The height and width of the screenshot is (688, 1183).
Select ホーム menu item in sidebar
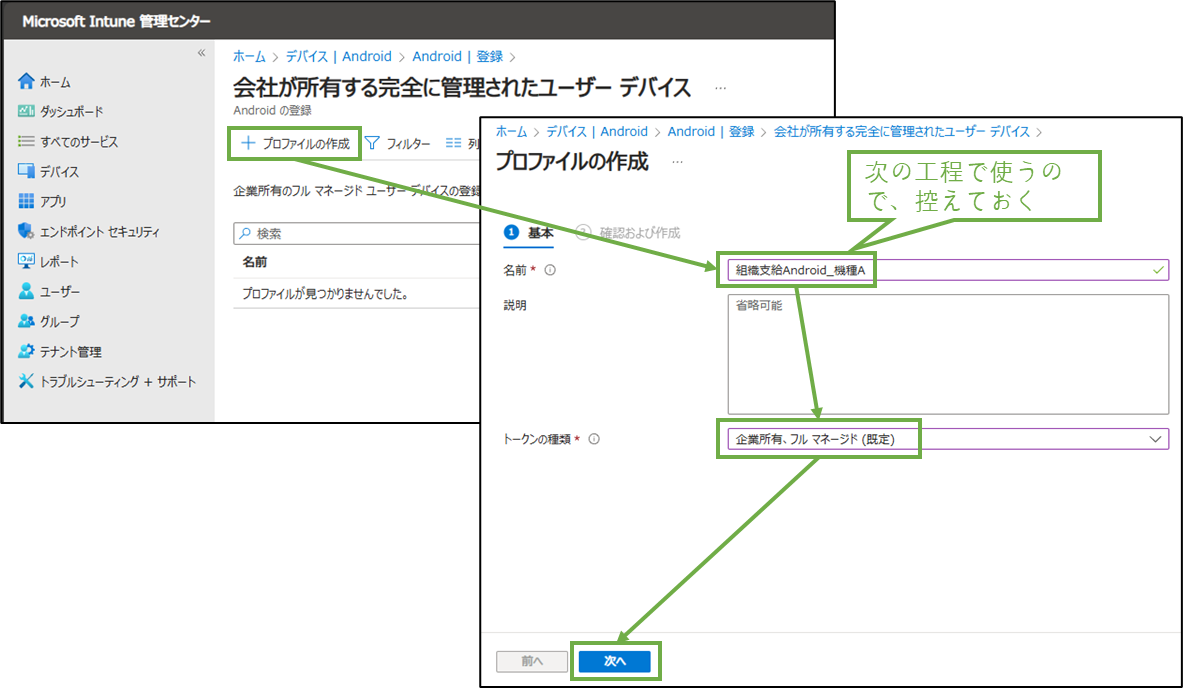(55, 81)
